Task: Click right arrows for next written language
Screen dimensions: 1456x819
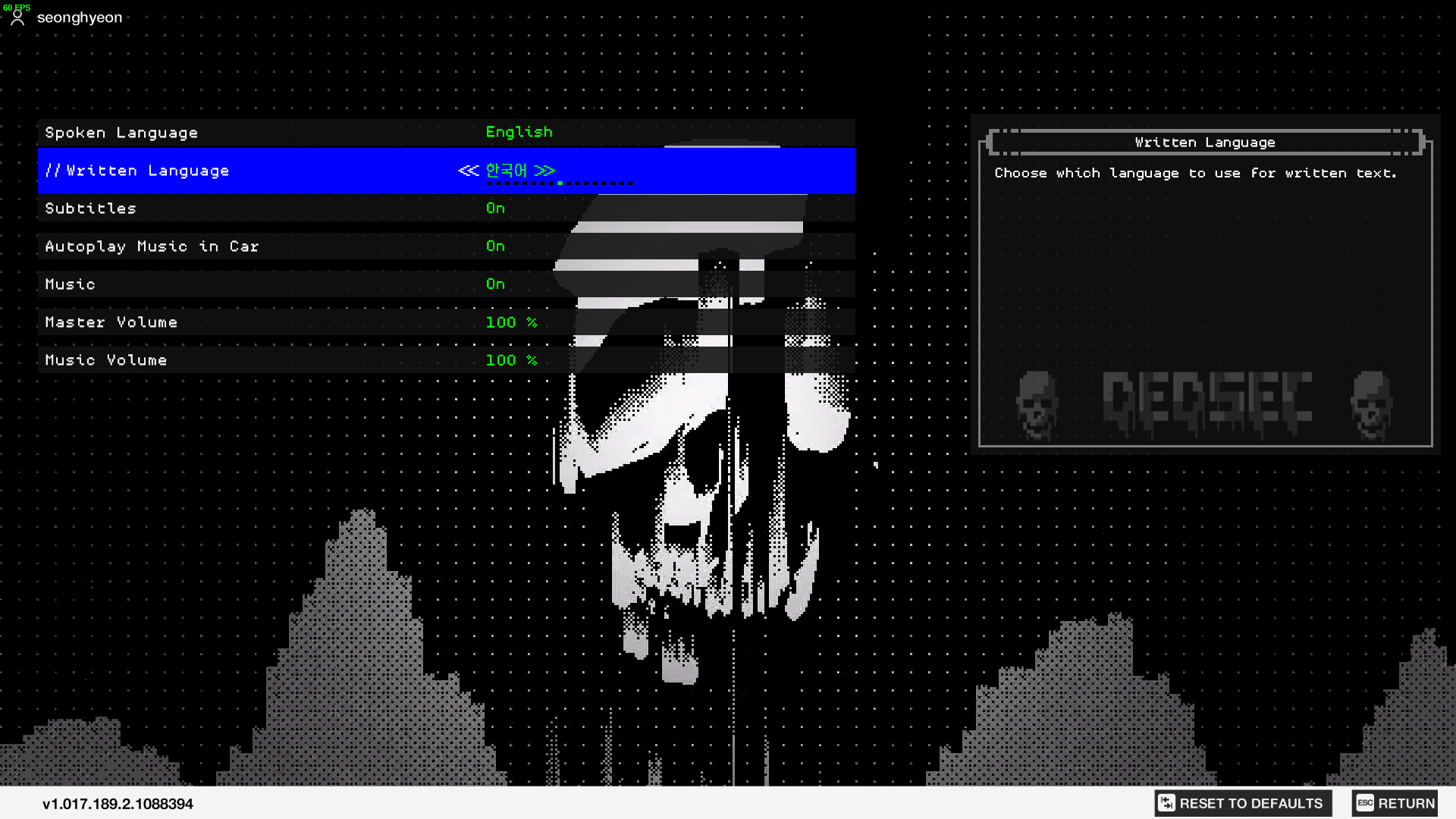Action: 544,171
